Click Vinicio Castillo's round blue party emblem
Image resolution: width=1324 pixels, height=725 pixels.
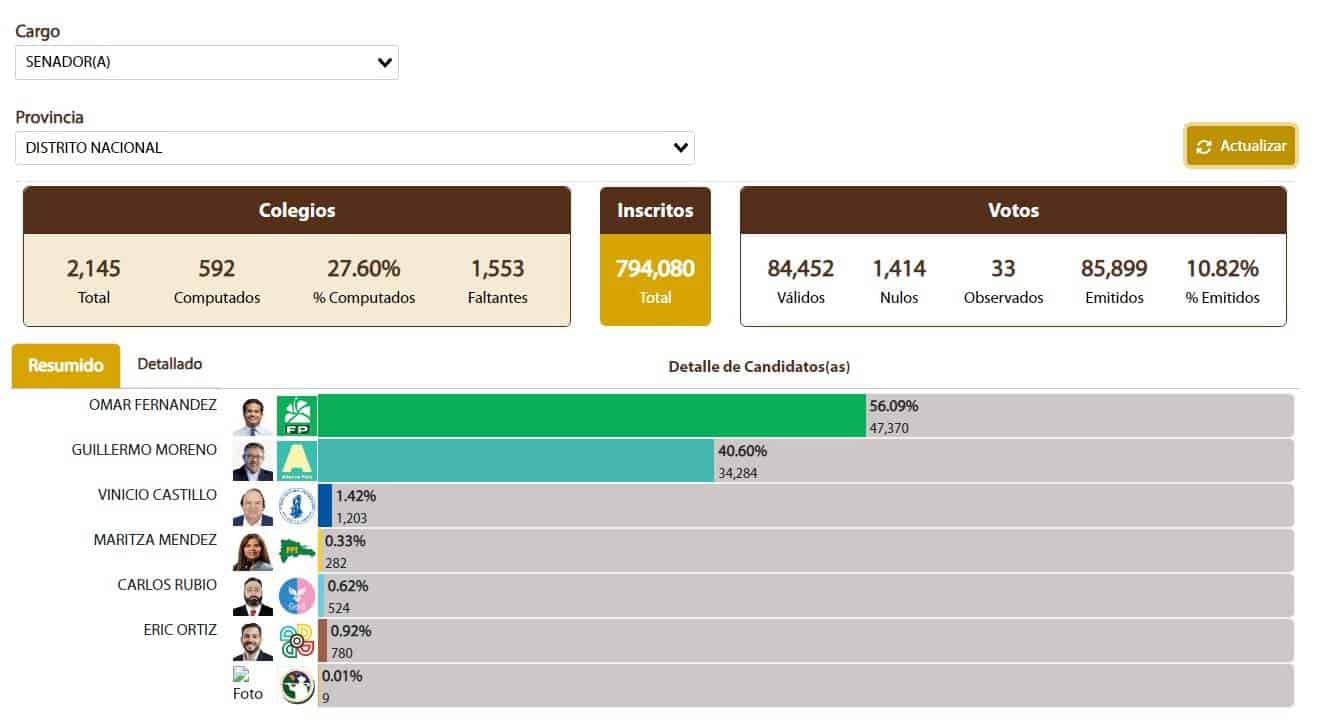pos(297,506)
